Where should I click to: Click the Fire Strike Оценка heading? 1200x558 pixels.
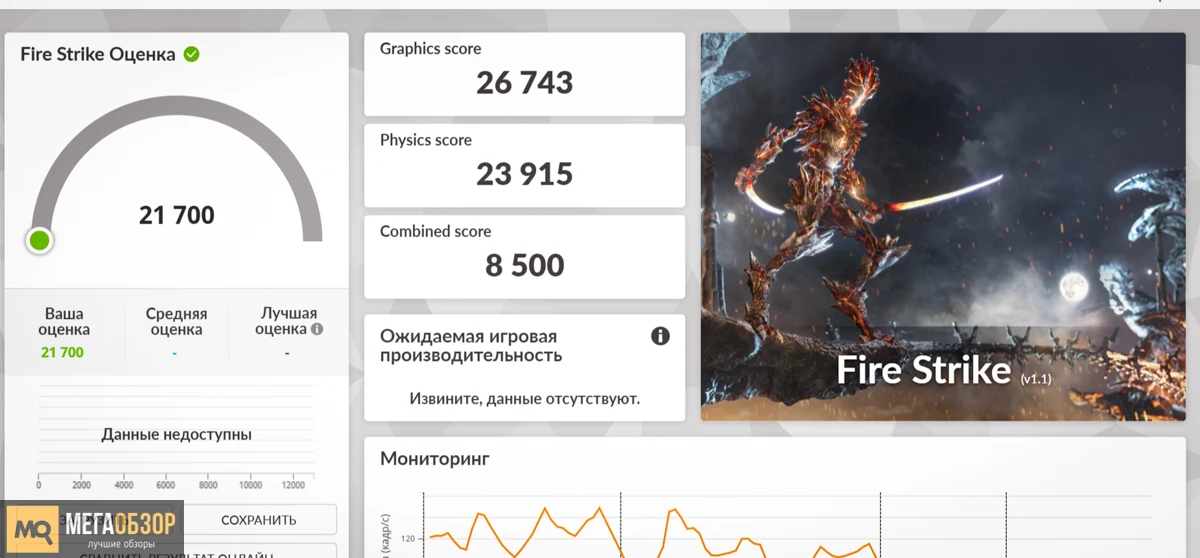(98, 54)
